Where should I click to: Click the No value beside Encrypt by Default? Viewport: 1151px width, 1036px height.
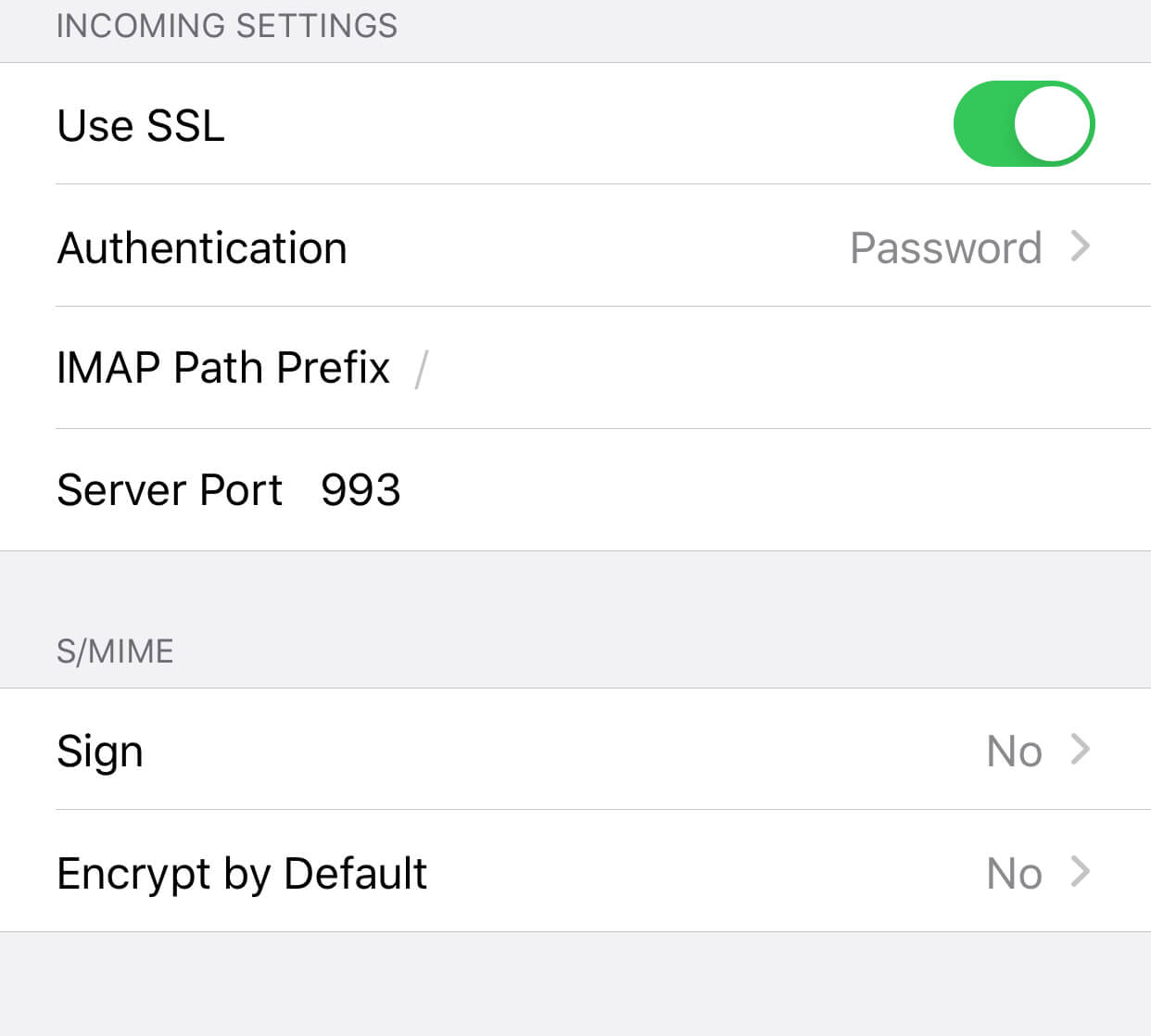pos(1014,873)
